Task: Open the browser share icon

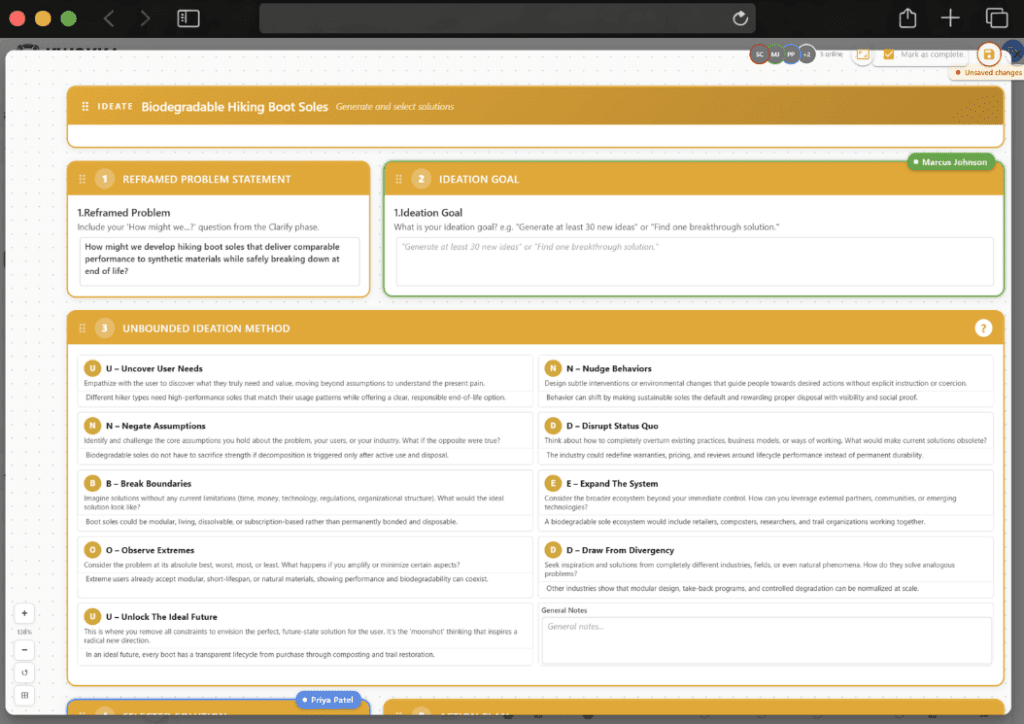Action: coord(907,18)
